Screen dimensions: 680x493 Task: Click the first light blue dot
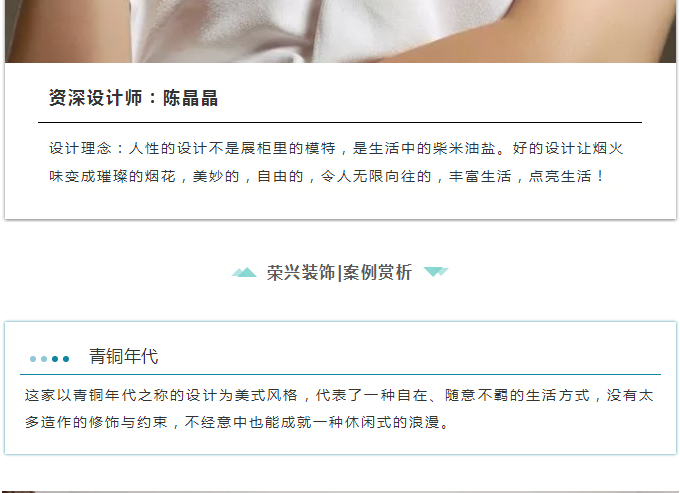pos(33,359)
